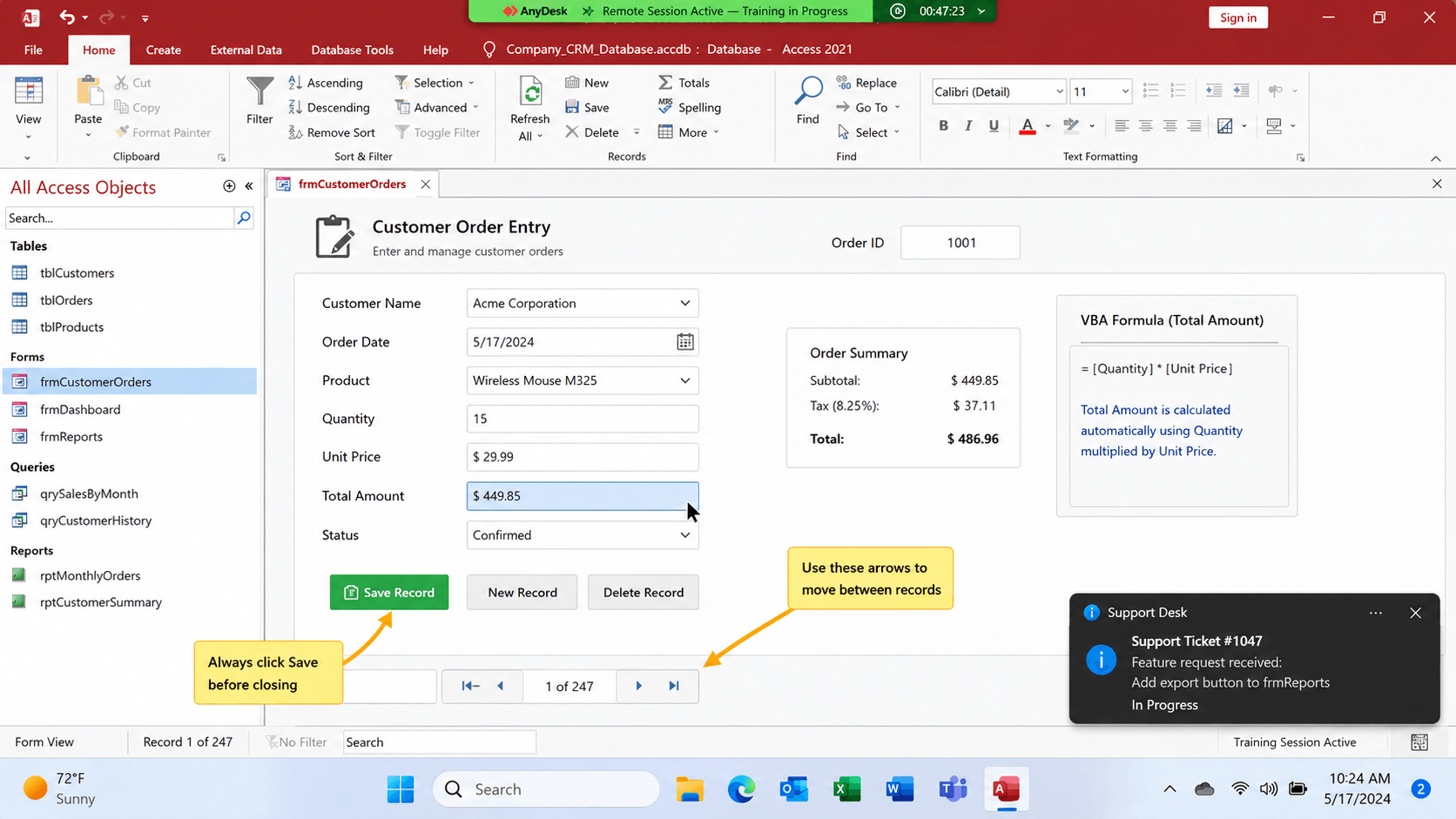Switch to External Data tab
1456x819 pixels.
pyautogui.click(x=246, y=50)
